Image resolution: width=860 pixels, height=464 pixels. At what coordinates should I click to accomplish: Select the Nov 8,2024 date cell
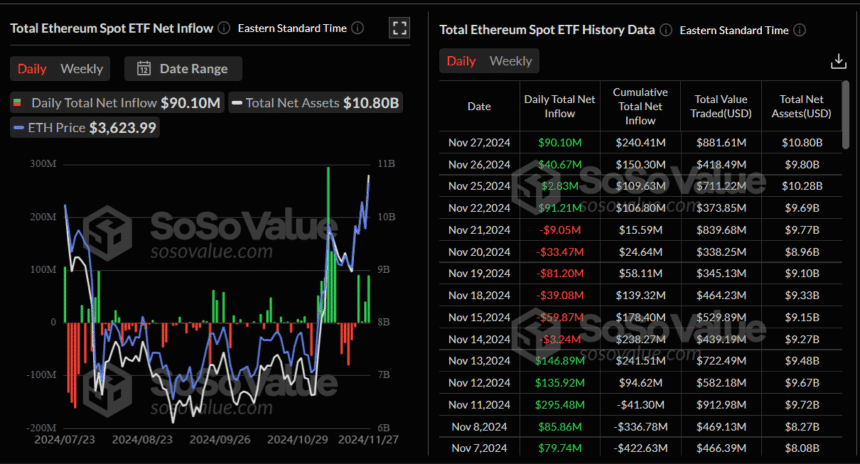pyautogui.click(x=479, y=427)
